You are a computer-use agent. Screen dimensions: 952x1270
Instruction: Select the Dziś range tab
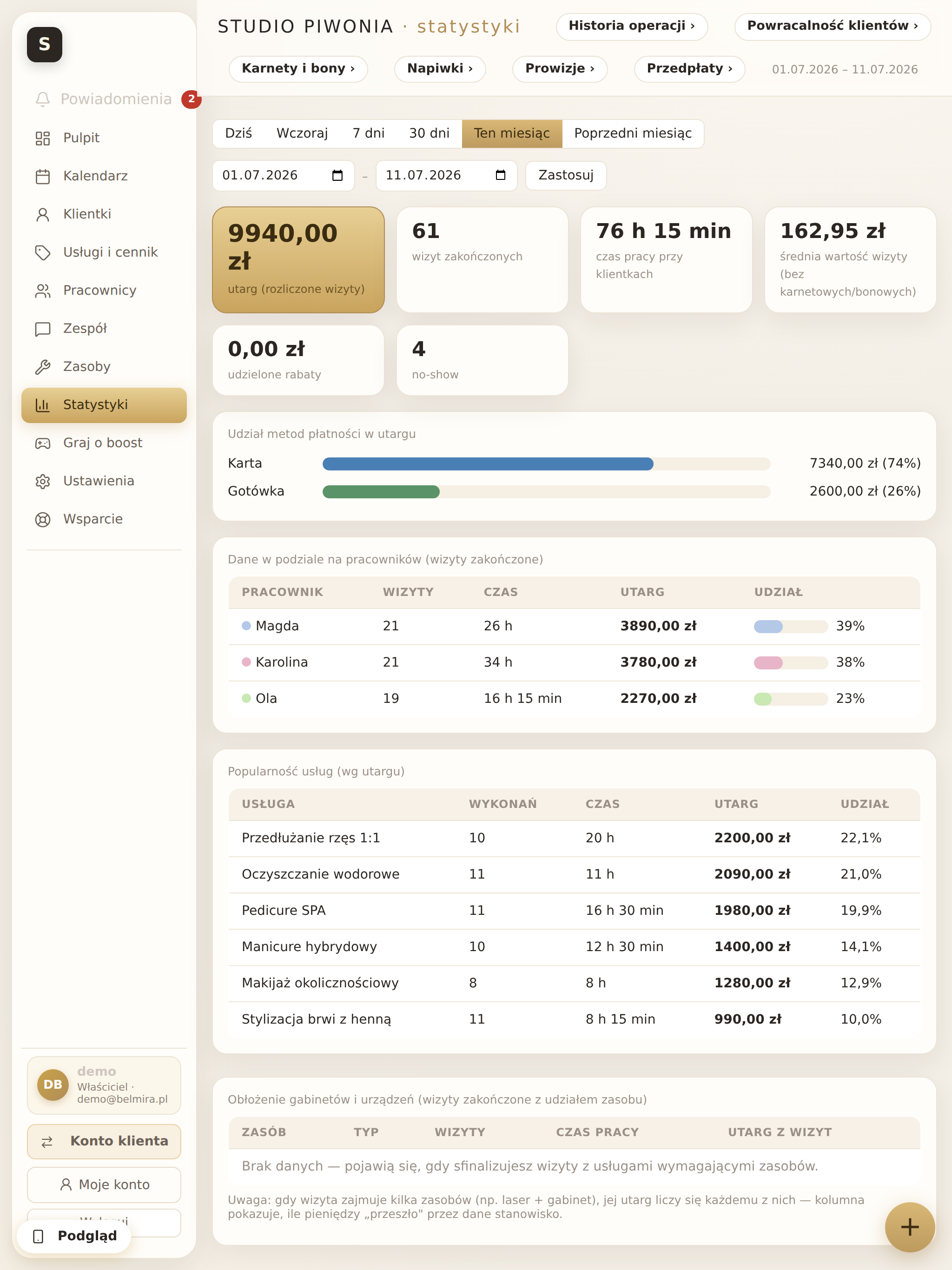tap(238, 133)
